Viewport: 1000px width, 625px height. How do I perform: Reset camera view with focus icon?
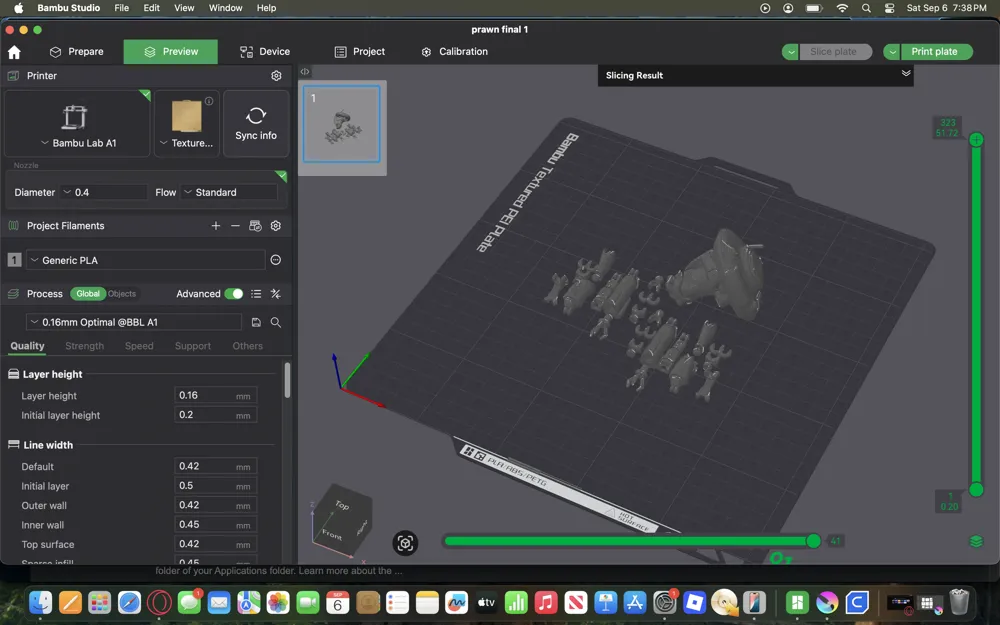pos(405,543)
